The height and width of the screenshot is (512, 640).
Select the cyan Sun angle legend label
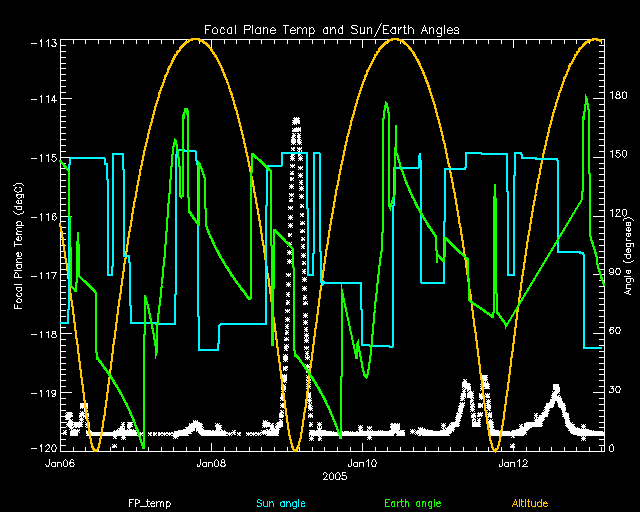click(x=279, y=503)
